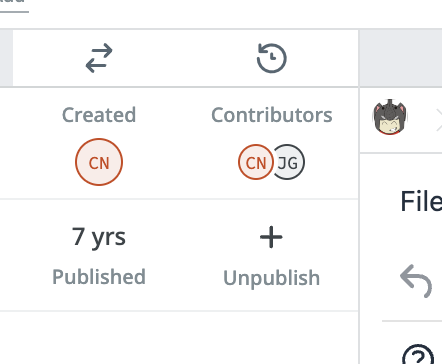Image resolution: width=442 pixels, height=364 pixels.
Task: Click the plus icon above Unpublish
Action: pyautogui.click(x=271, y=237)
